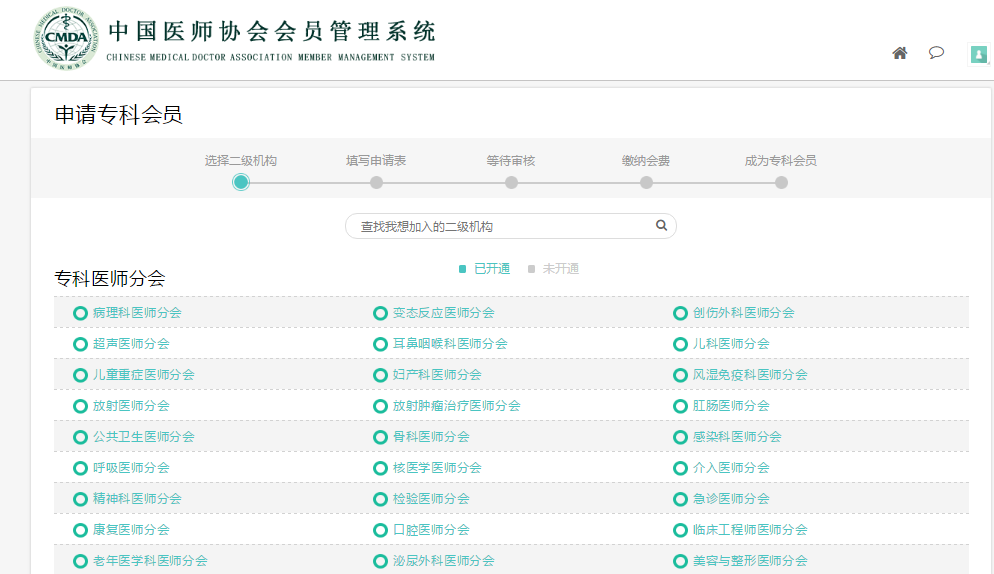Select the 填写申请表 step dot

click(377, 183)
